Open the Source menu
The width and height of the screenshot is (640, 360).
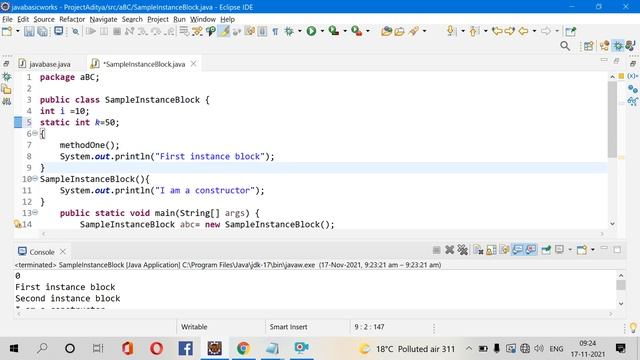pyautogui.click(x=44, y=19)
